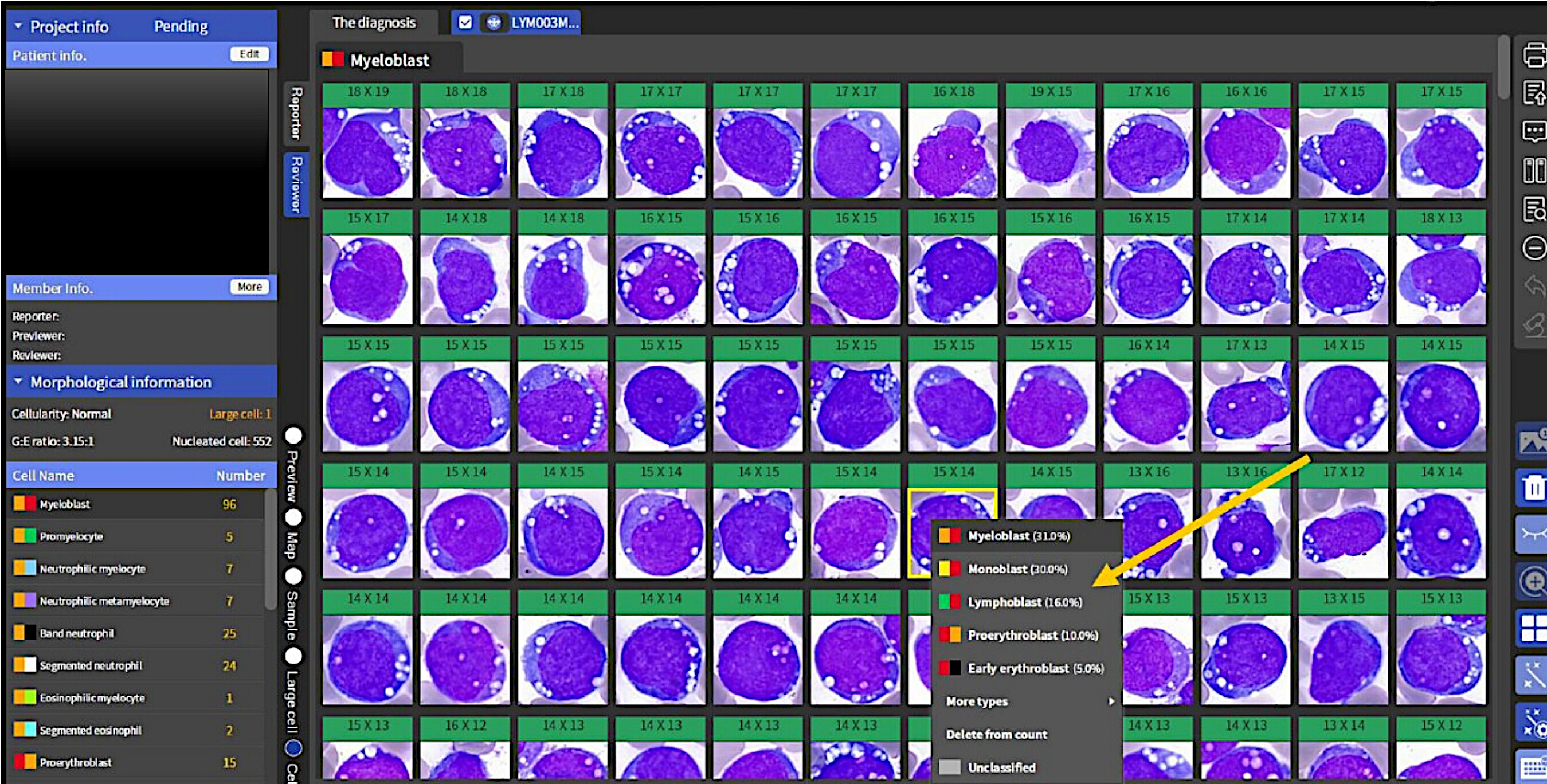Screen dimensions: 1547x784
Task: Click the trash bin delete icon
Action: (1533, 487)
